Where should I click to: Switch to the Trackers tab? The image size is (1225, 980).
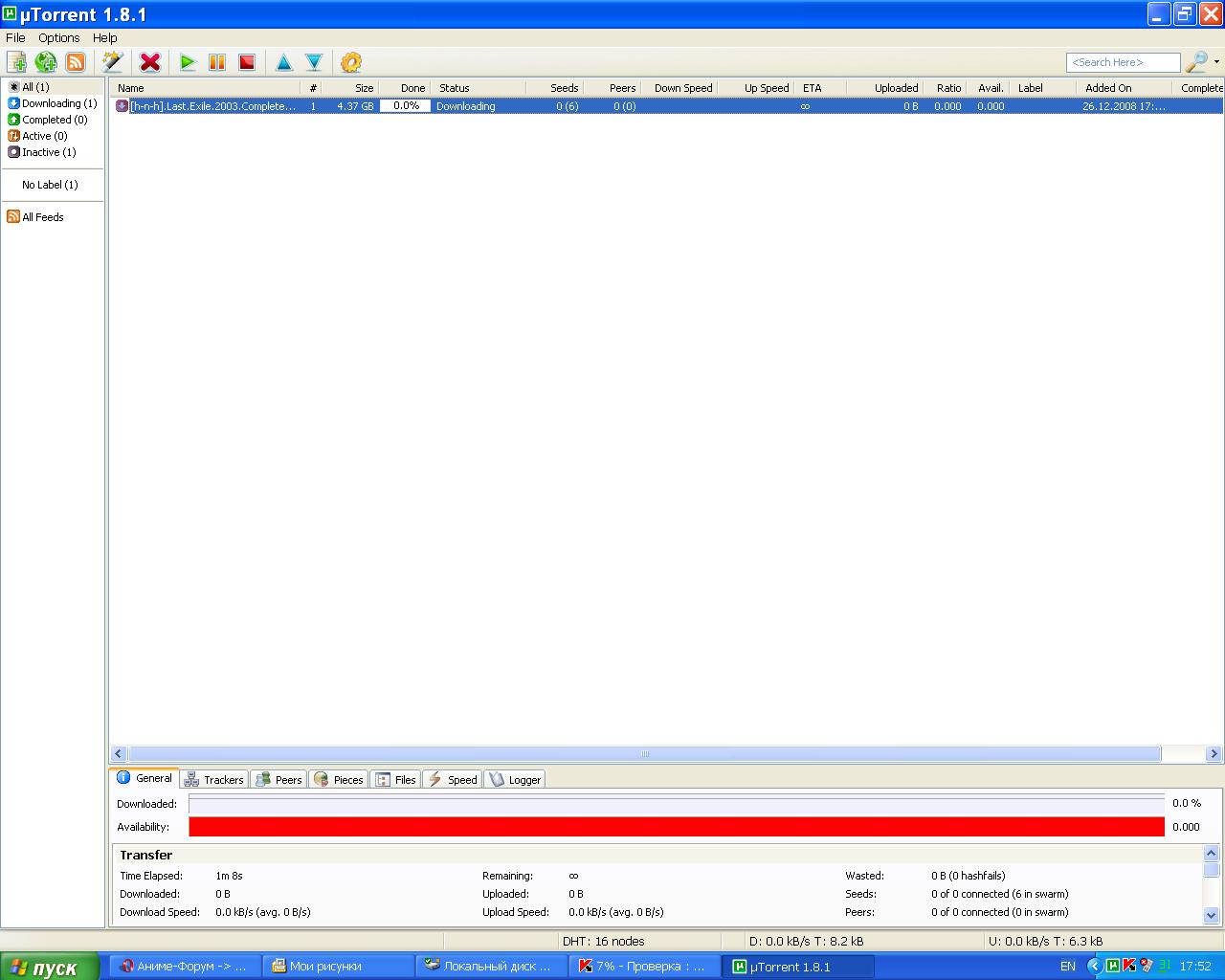coord(214,780)
